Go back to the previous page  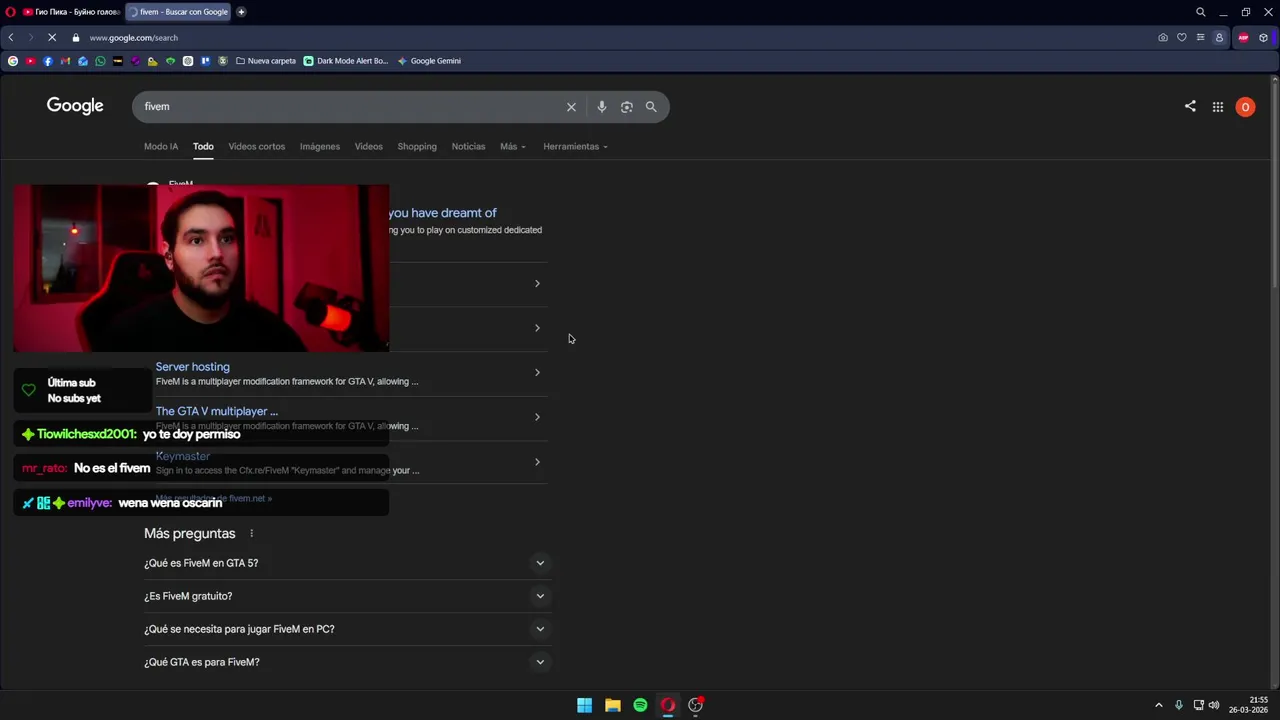[x=11, y=38]
